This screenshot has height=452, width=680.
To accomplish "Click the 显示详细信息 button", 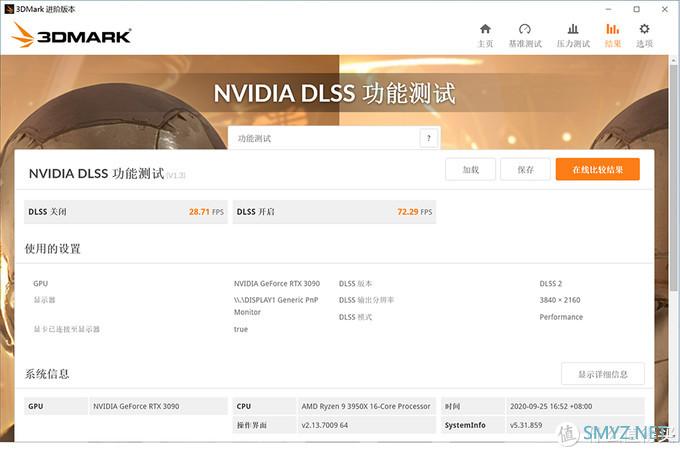I will click(603, 374).
